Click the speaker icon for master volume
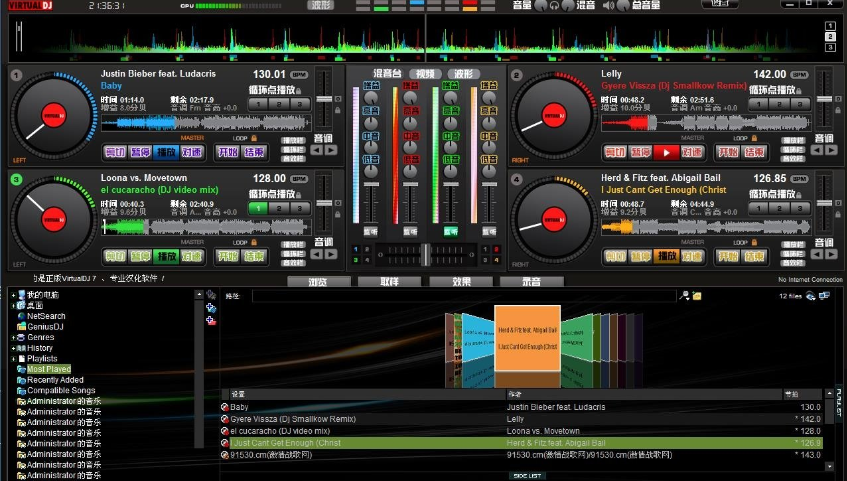The height and width of the screenshot is (481, 847). (x=608, y=6)
